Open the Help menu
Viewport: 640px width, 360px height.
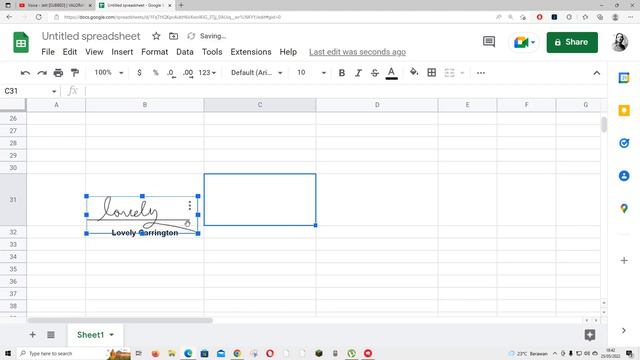[x=288, y=52]
